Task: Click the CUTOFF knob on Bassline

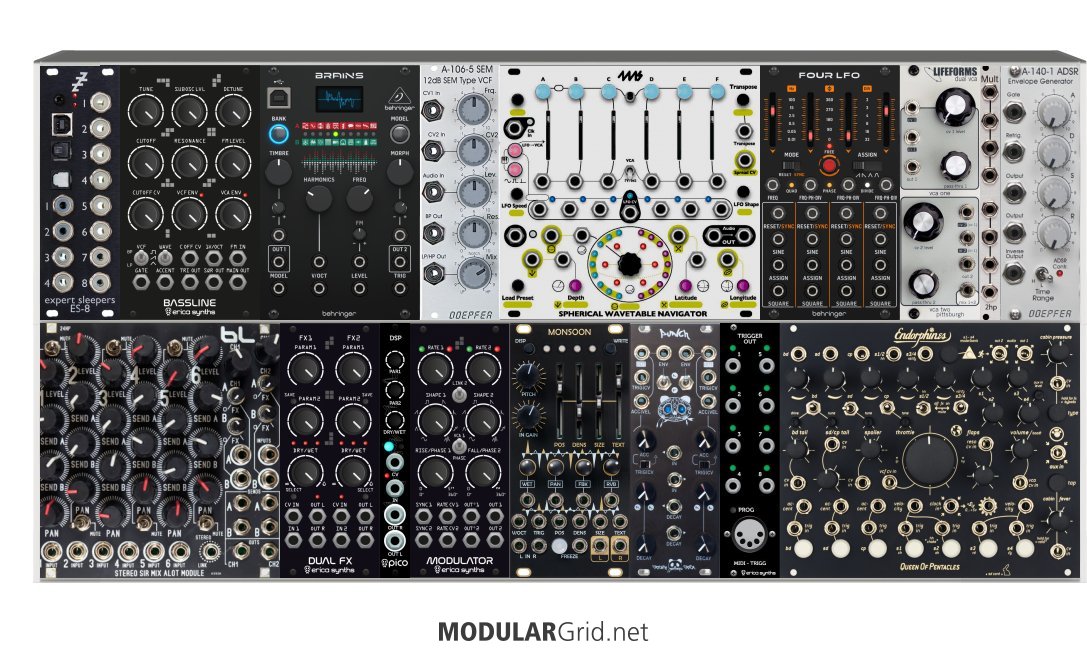Action: (x=146, y=163)
